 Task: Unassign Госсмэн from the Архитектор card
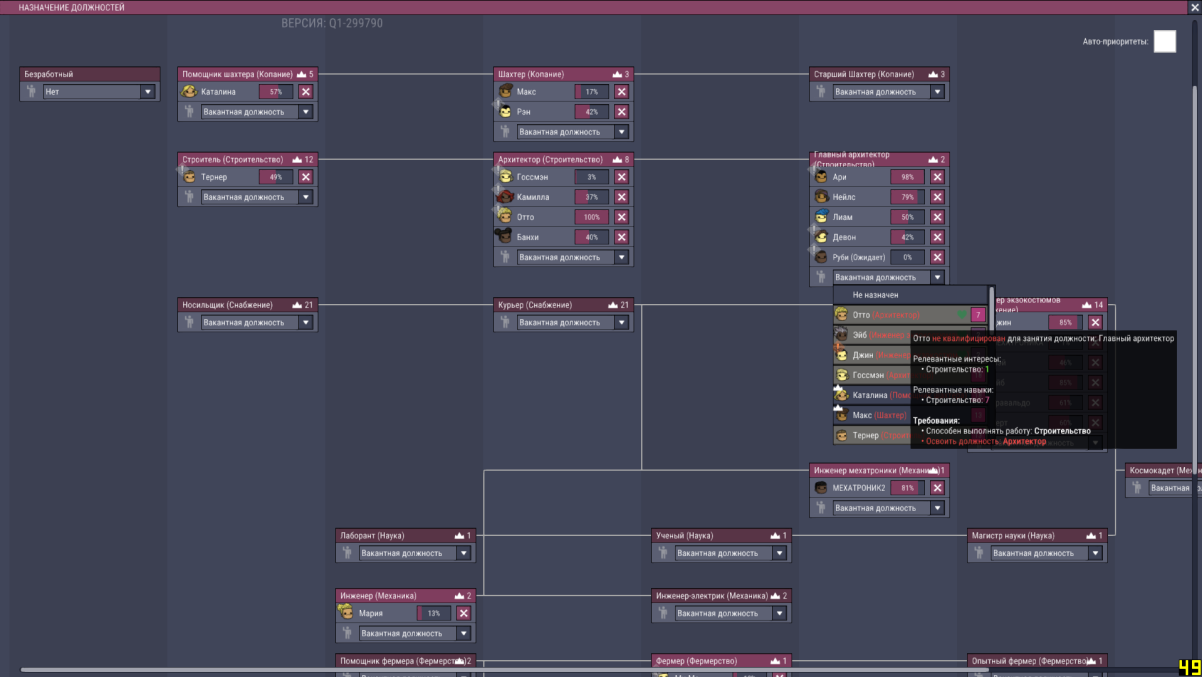pyautogui.click(x=622, y=177)
